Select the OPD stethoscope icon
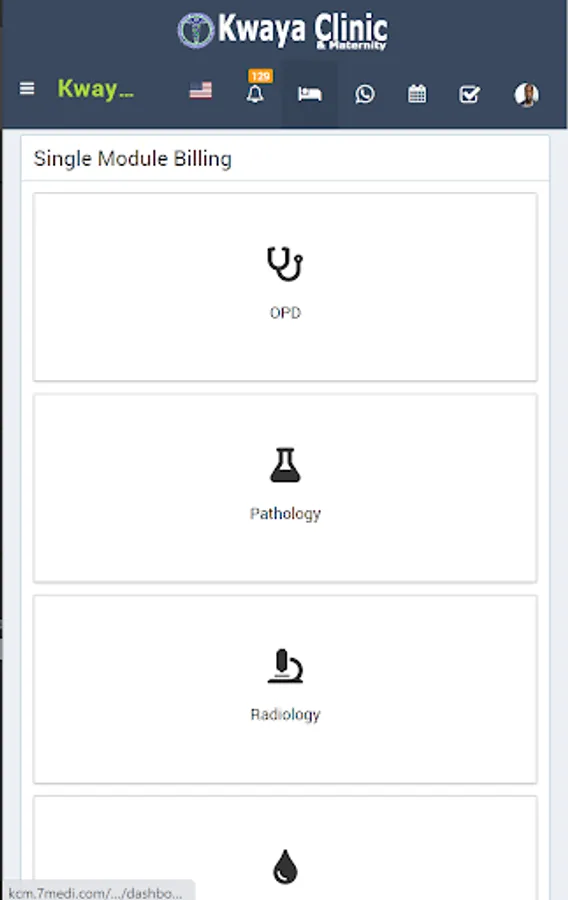568x900 pixels. pyautogui.click(x=285, y=263)
